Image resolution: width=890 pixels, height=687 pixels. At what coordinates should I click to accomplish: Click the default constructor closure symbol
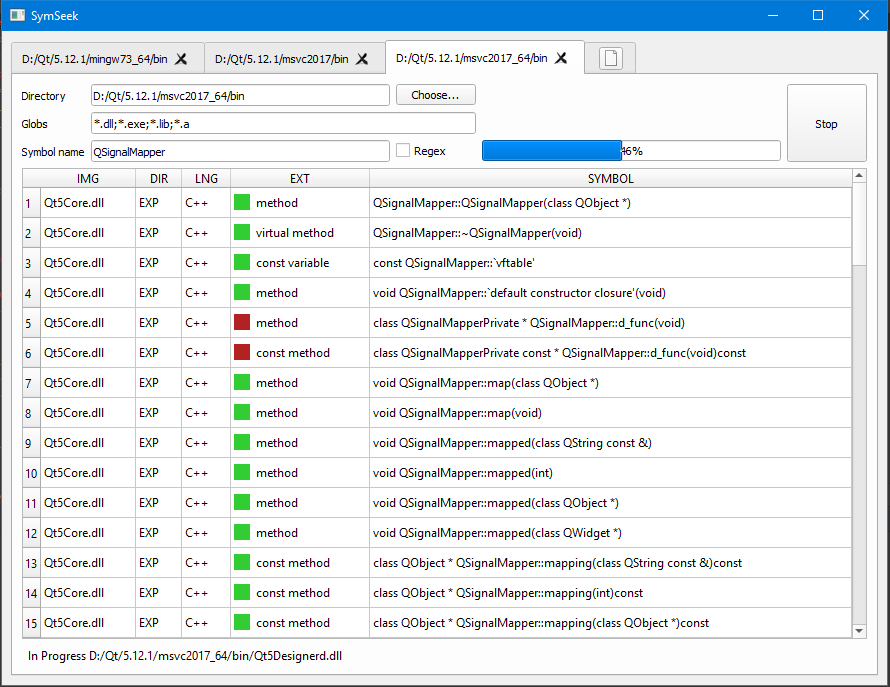point(519,293)
